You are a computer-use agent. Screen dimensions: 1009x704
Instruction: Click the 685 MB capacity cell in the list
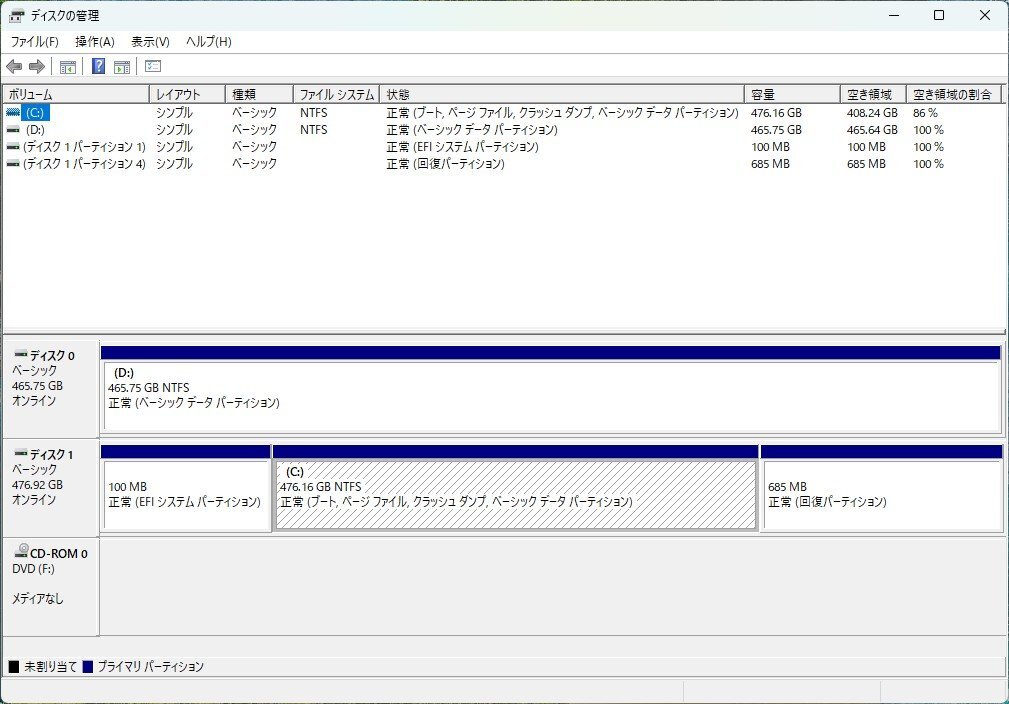pos(770,163)
